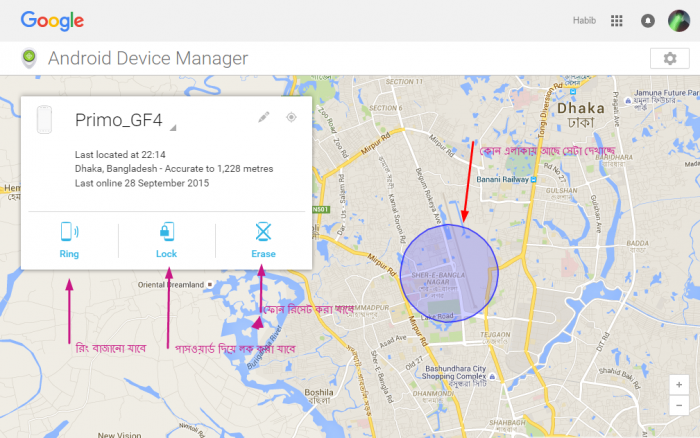
Task: Click the Habib account name
Action: tap(584, 21)
